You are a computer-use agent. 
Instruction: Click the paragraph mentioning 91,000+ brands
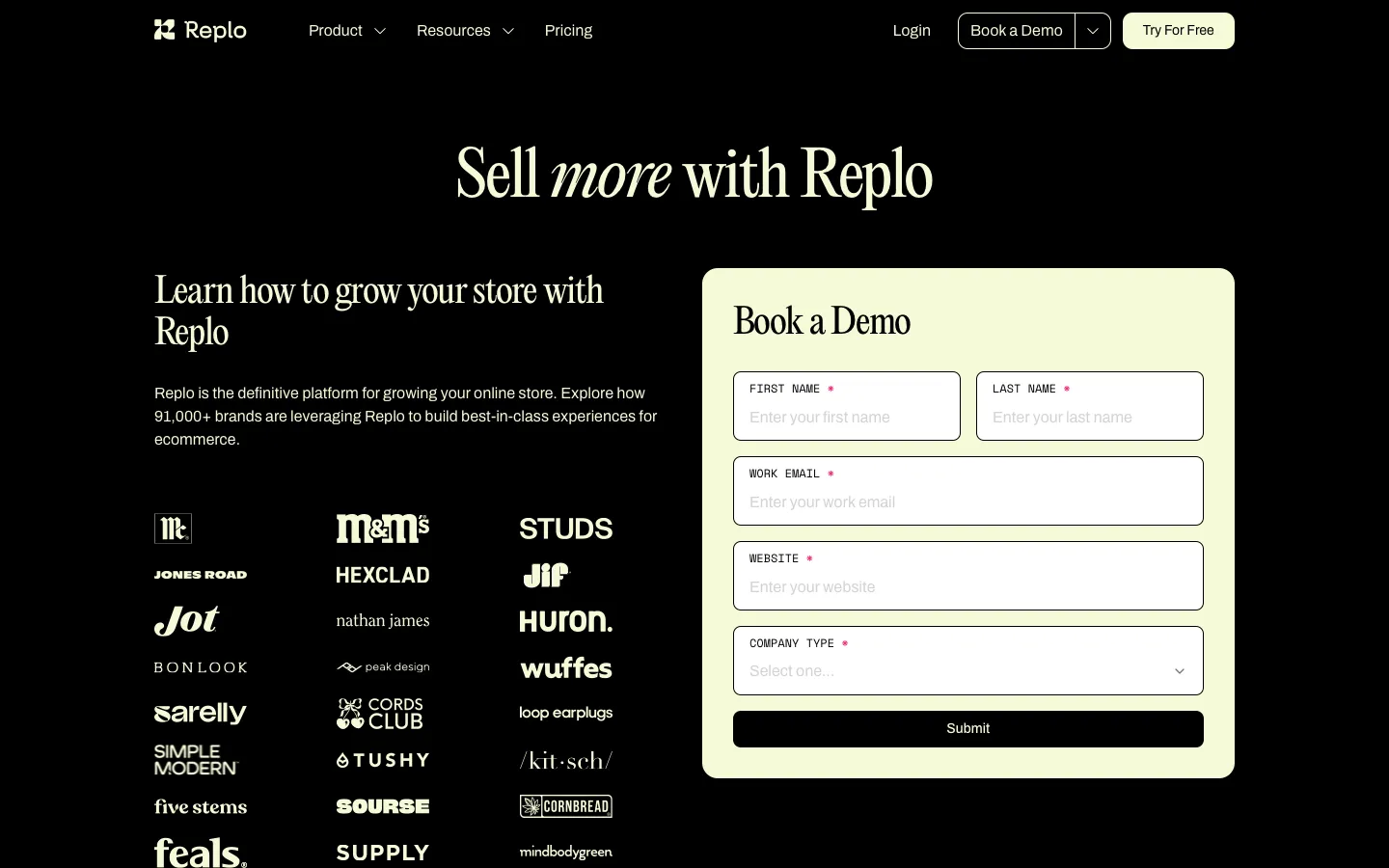406,417
